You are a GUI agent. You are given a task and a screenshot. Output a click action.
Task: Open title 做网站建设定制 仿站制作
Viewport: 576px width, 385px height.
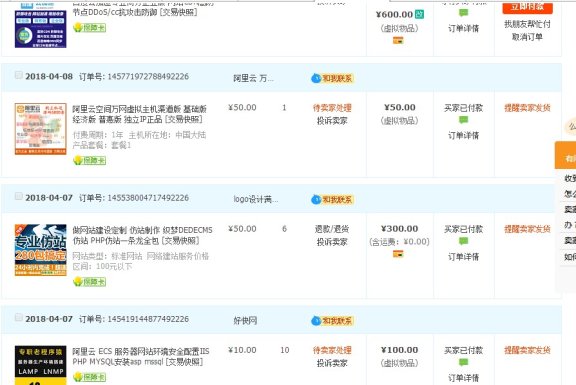142,235
